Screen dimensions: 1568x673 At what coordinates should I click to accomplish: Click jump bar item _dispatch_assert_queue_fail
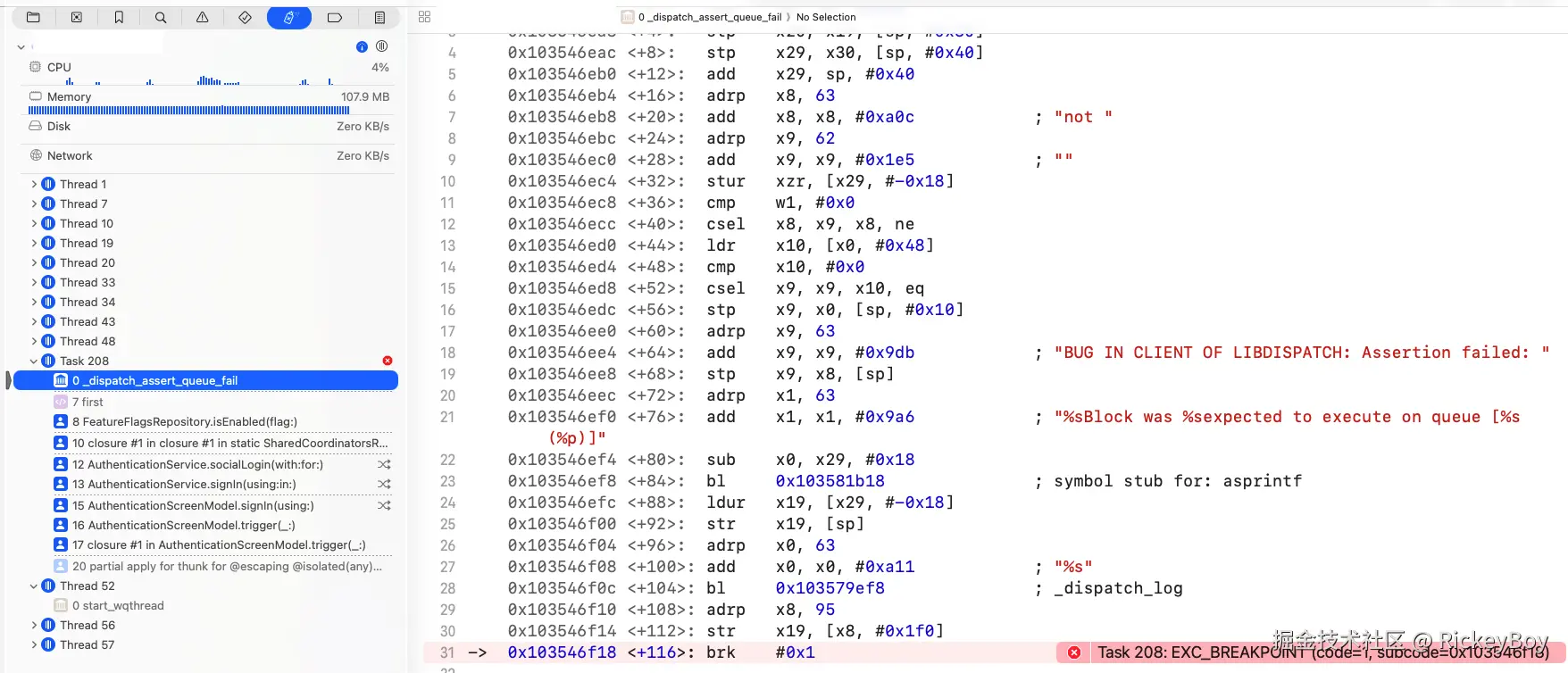(x=710, y=17)
